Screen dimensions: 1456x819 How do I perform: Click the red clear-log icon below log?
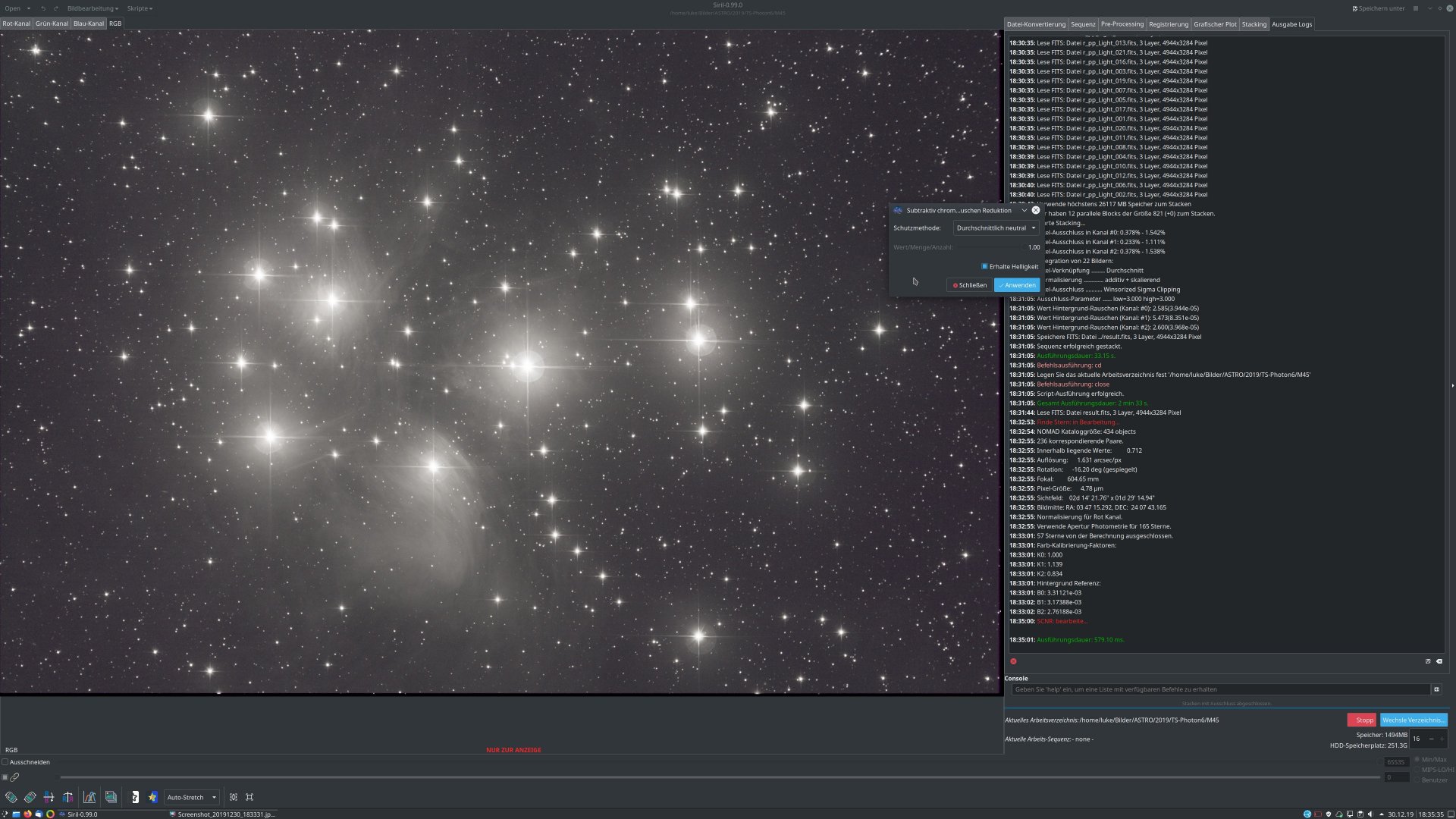[1013, 661]
